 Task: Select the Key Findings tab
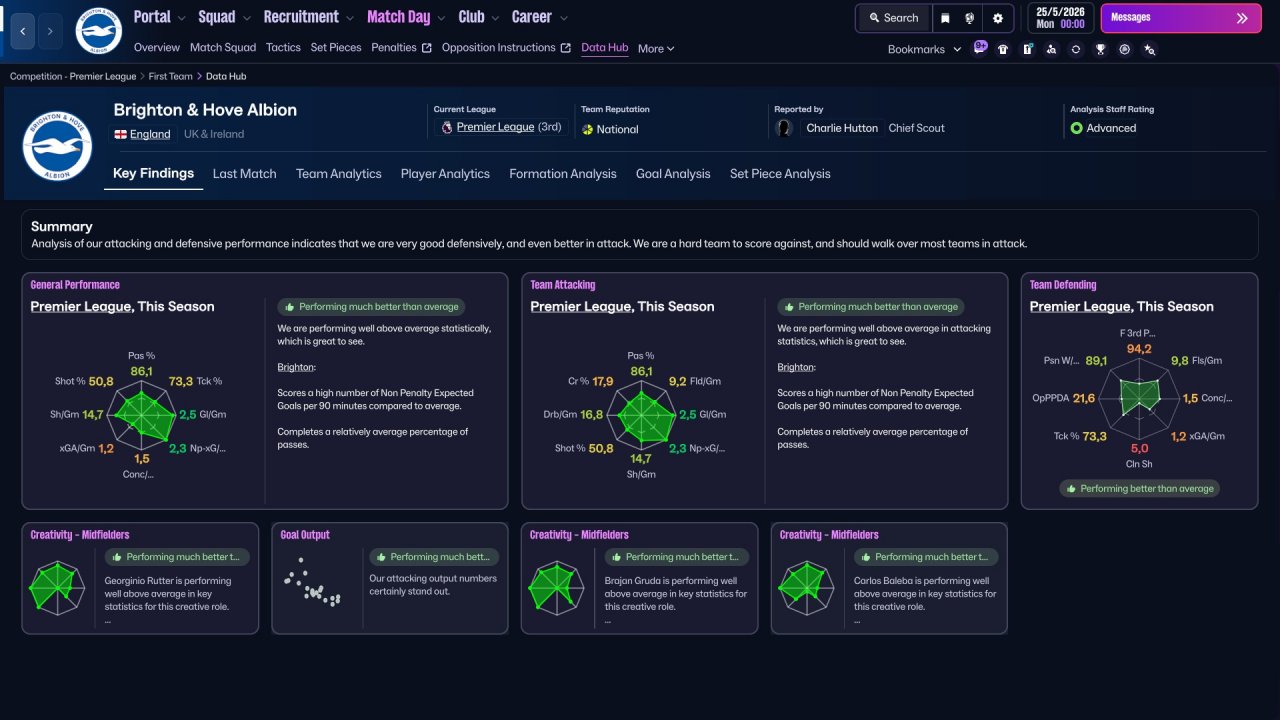[153, 174]
